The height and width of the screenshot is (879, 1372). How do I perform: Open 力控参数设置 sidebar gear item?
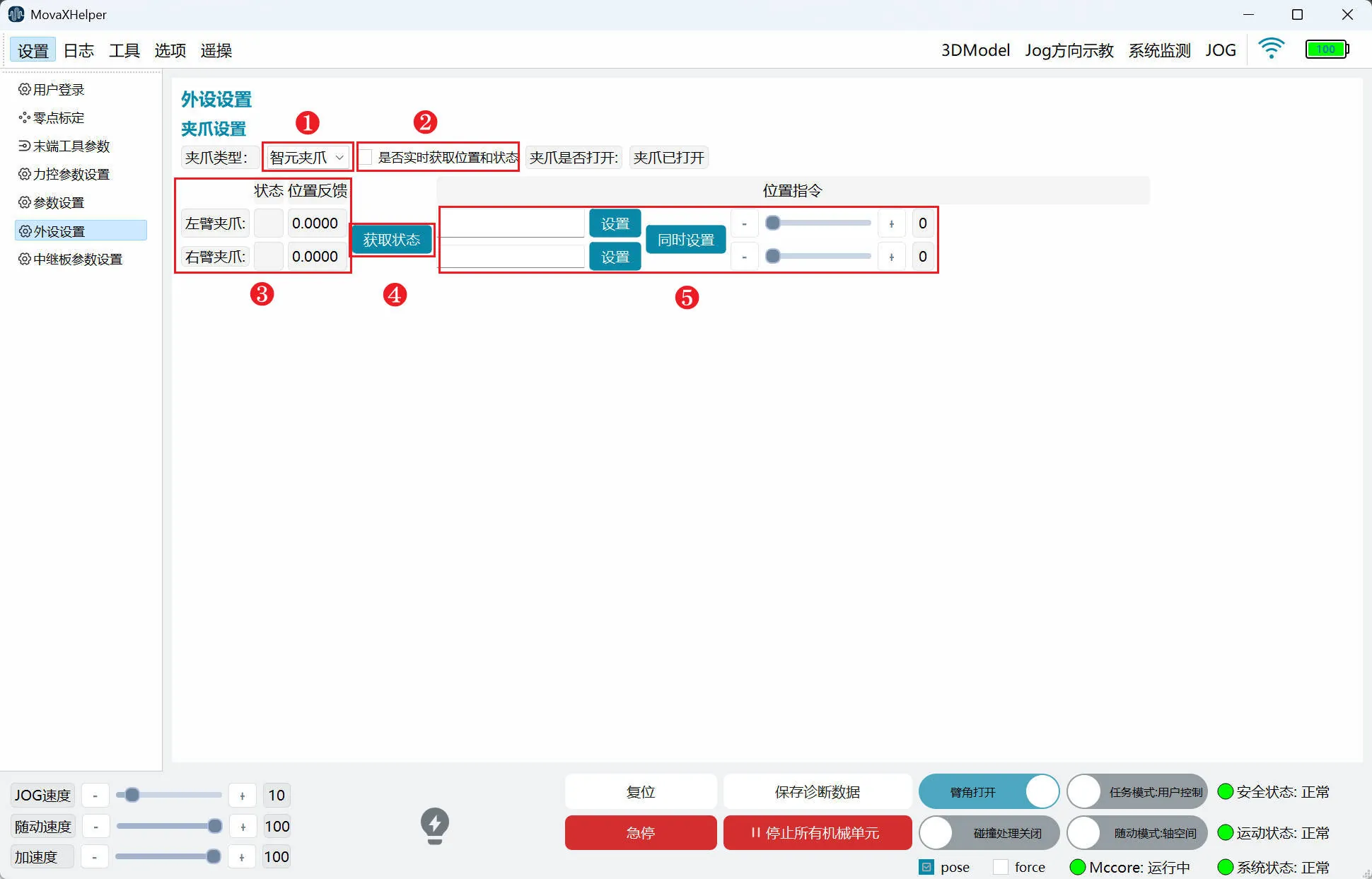pos(24,175)
